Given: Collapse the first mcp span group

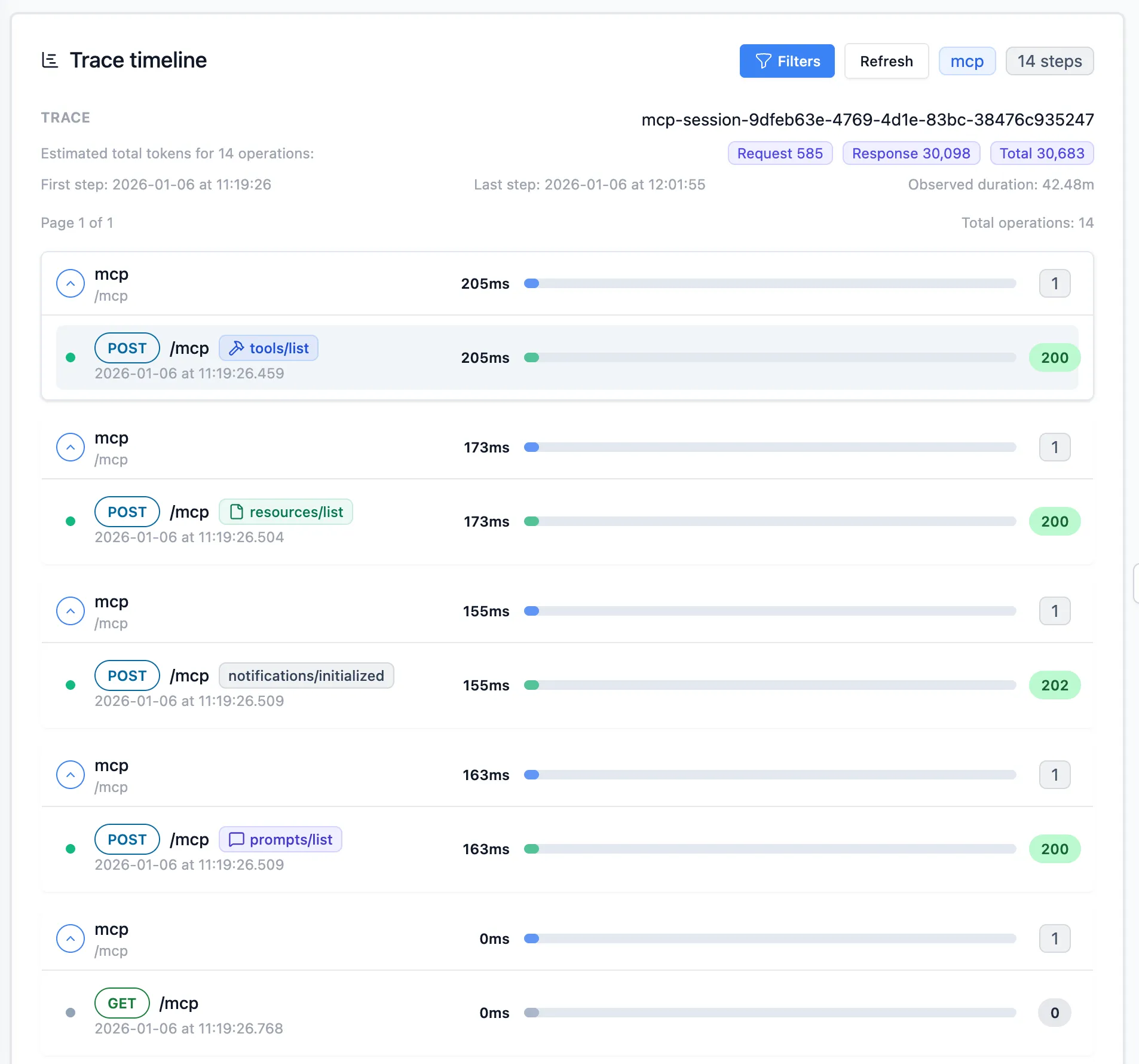Looking at the screenshot, I should 70,283.
